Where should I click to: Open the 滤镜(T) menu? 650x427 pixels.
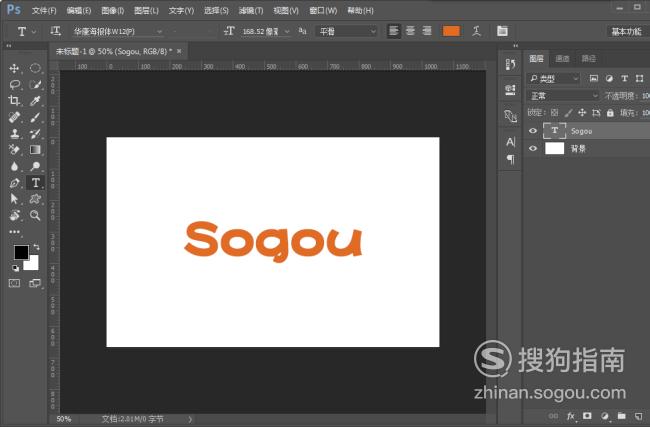coord(251,11)
